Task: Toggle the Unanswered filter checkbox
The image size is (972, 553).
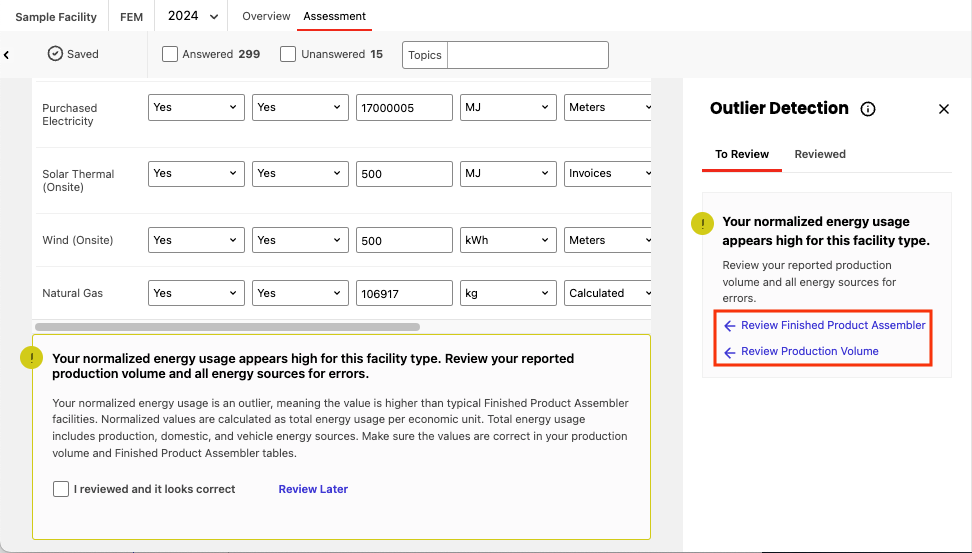Action: [x=288, y=54]
